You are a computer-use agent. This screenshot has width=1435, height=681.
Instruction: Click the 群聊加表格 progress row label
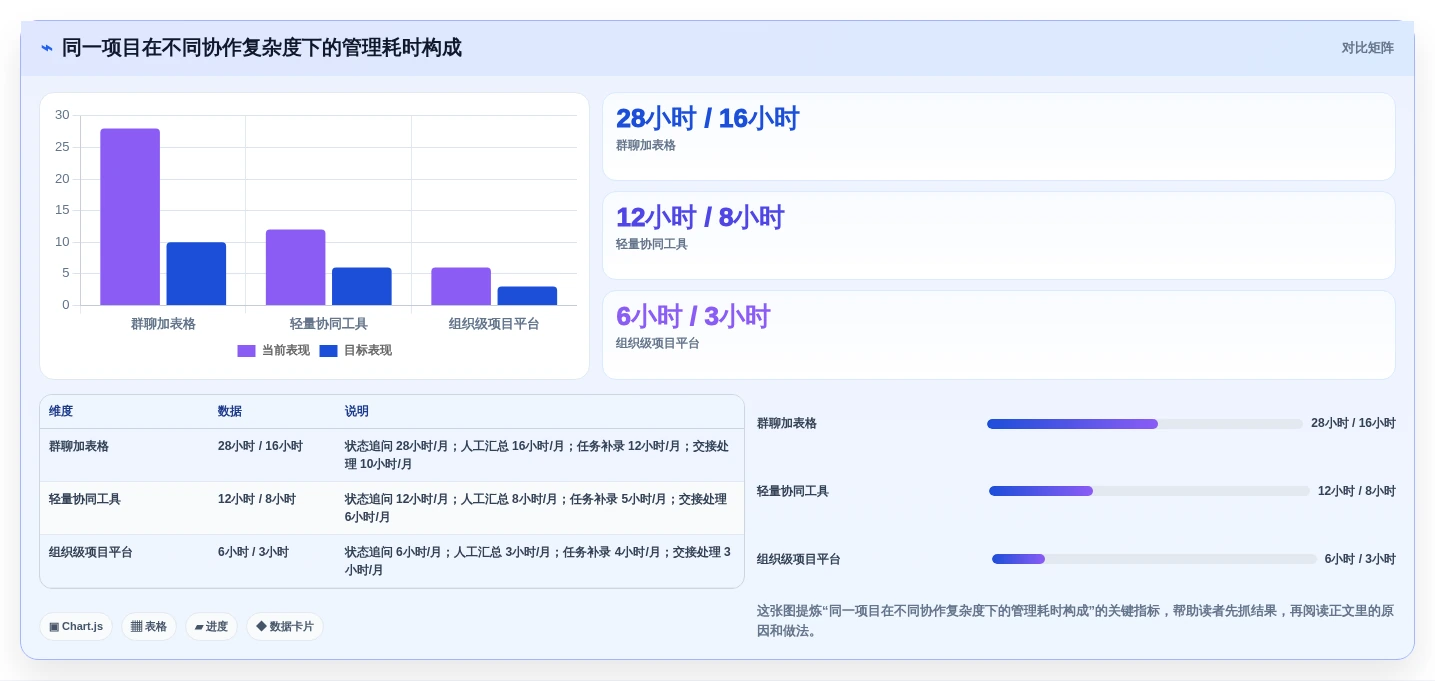(787, 424)
